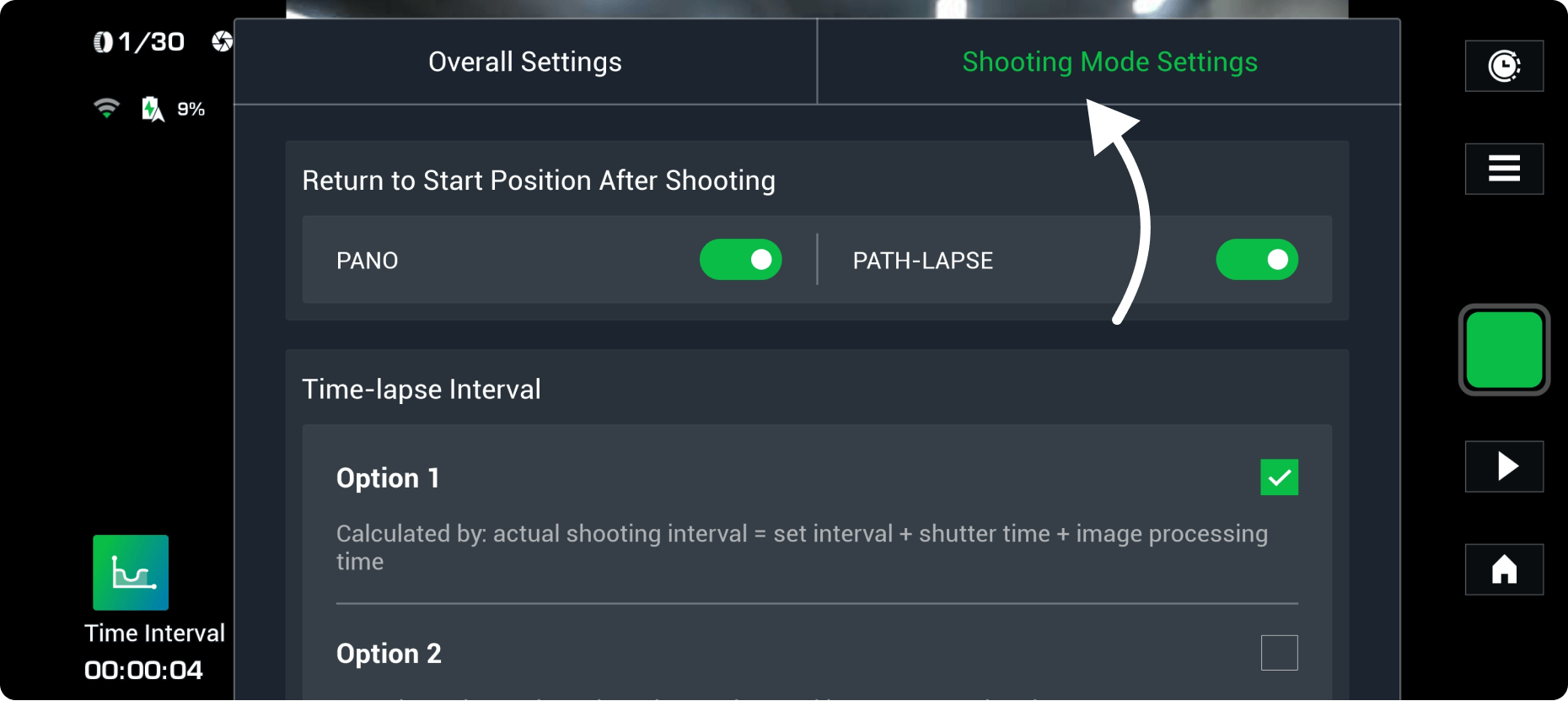This screenshot has width=1568, height=701.
Task: Tap the 00:00:04 elapsed time display
Action: click(143, 671)
